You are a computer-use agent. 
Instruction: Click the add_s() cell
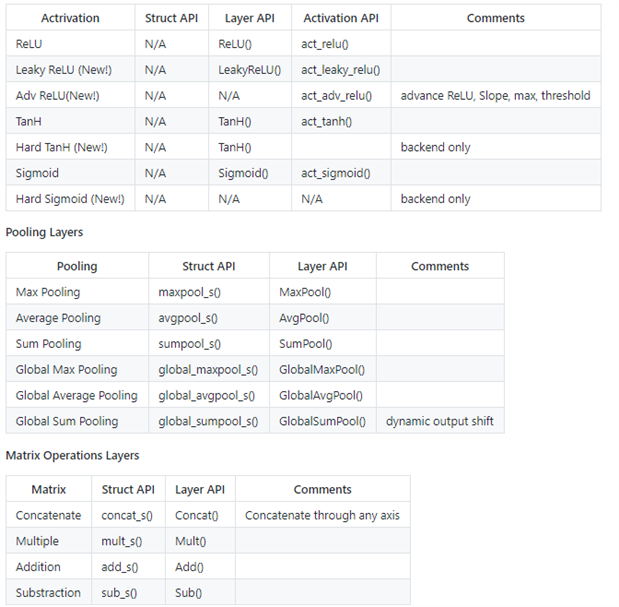pos(120,567)
